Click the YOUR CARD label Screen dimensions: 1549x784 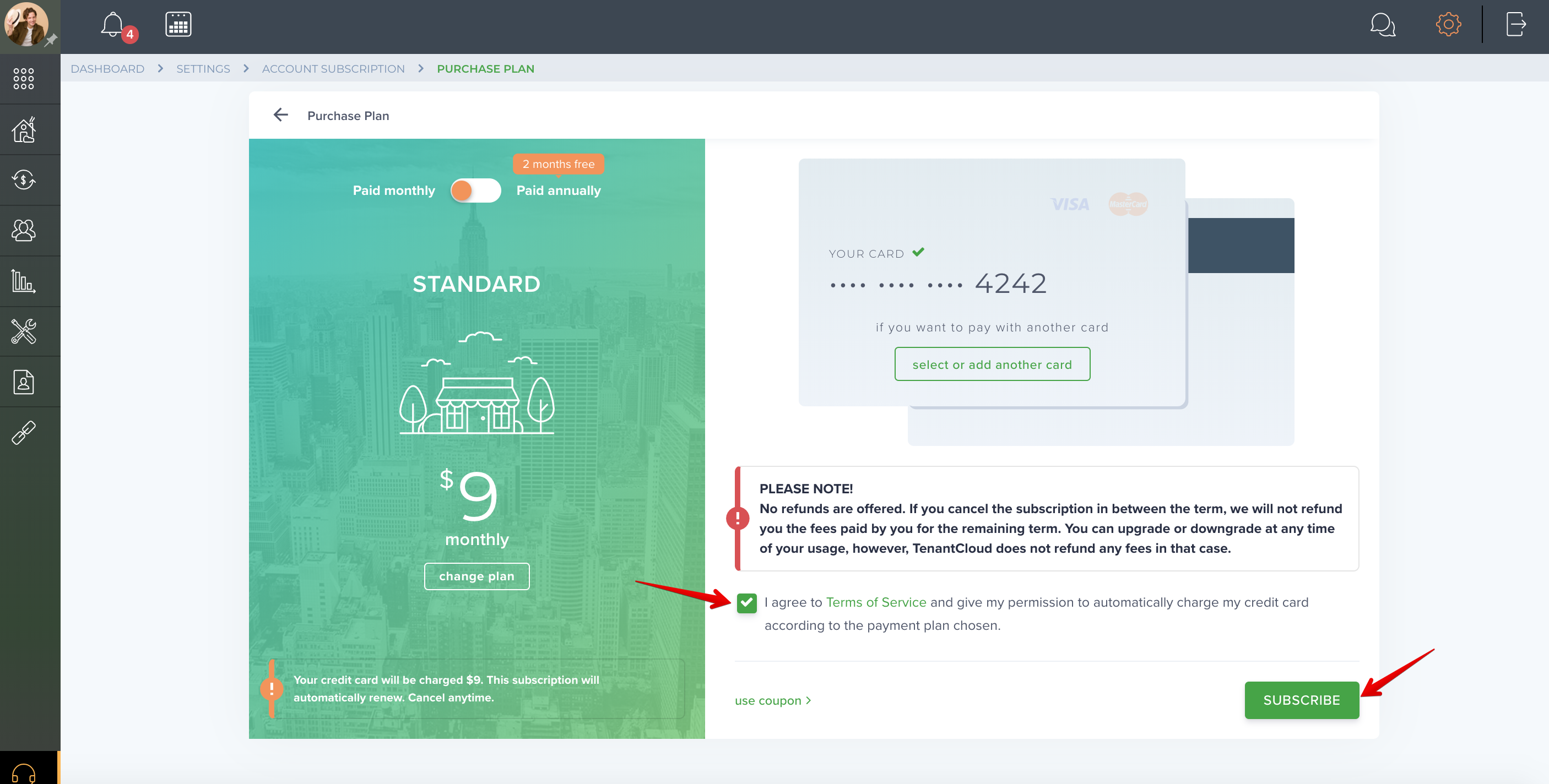[x=866, y=254]
